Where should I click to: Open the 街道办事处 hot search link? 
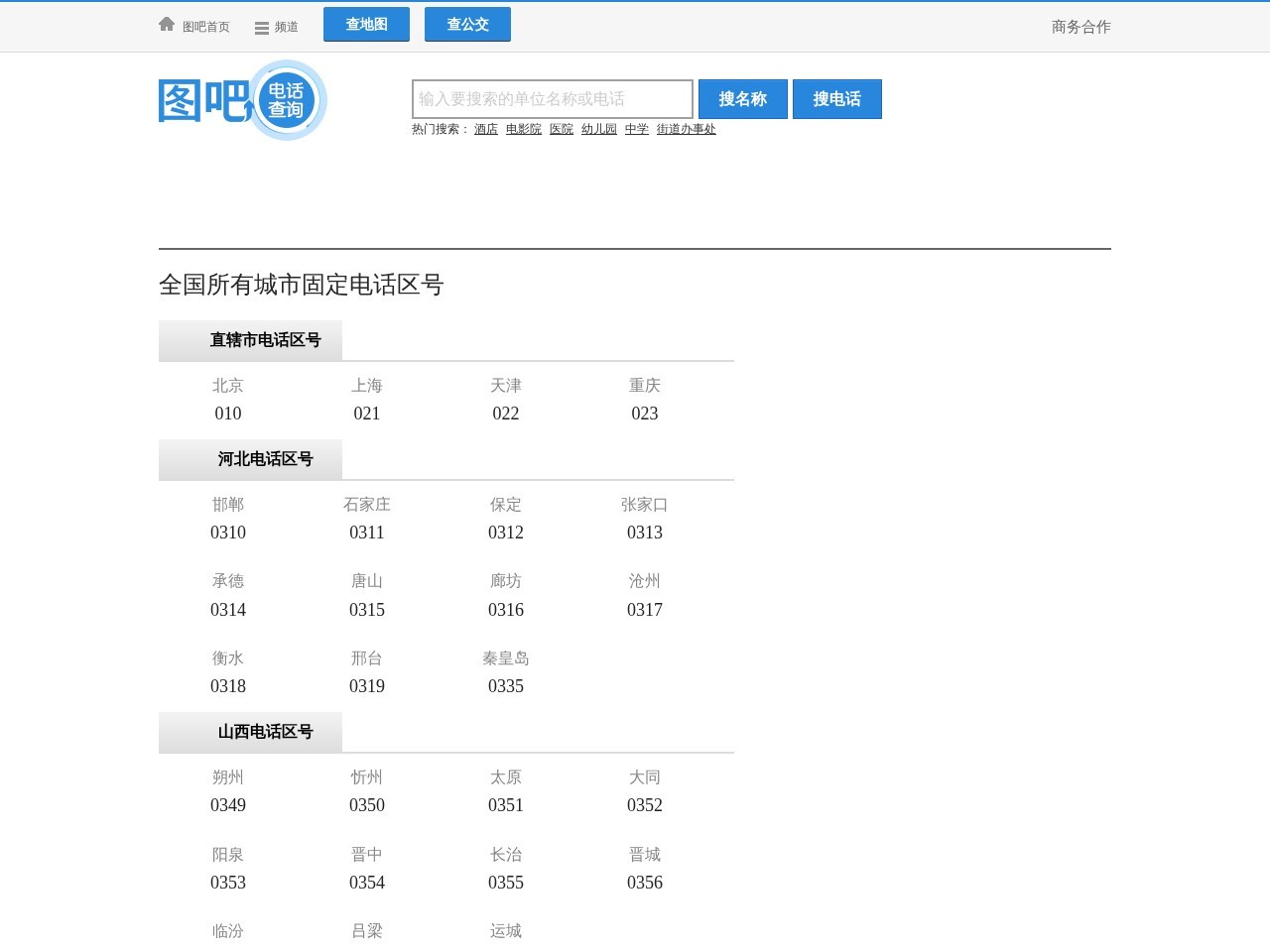click(686, 129)
